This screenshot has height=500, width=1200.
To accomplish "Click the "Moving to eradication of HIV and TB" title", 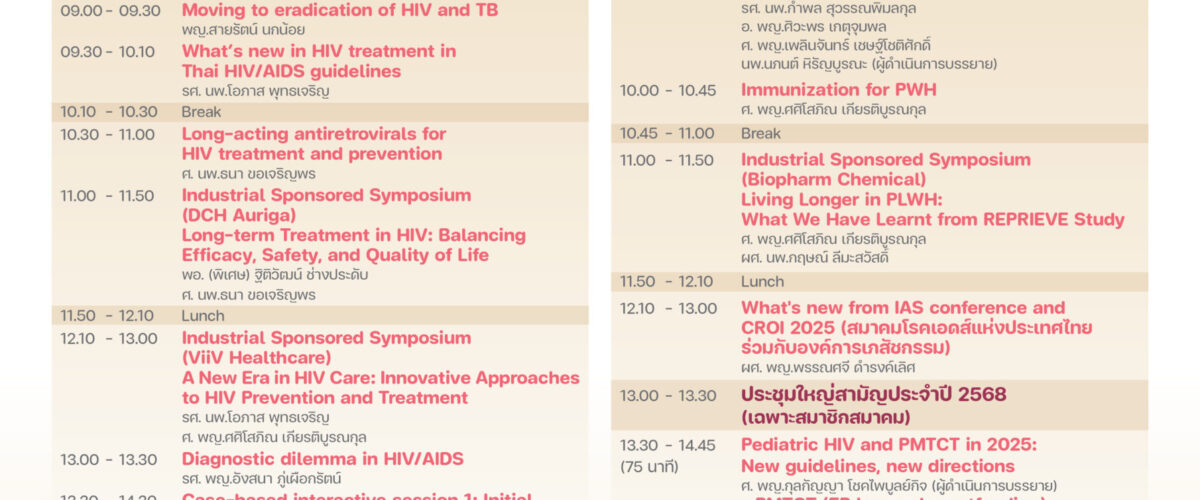I will coord(339,11).
